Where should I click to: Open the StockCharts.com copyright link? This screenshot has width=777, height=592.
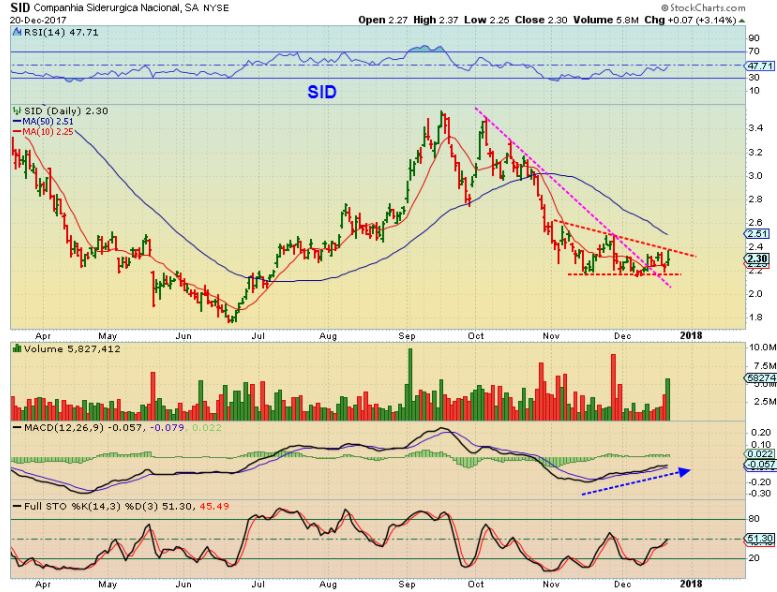(x=703, y=7)
